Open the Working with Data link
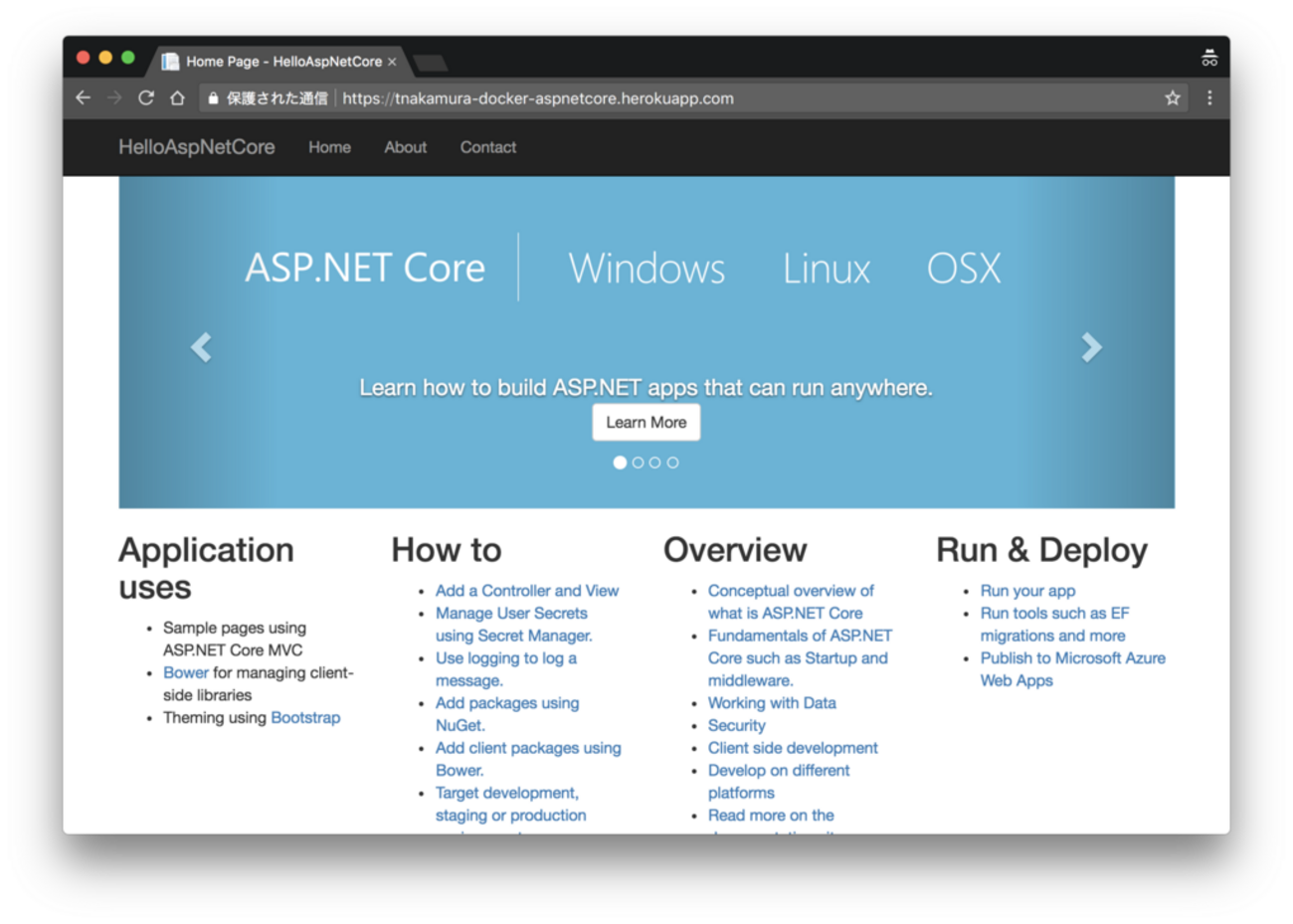This screenshot has width=1293, height=924. click(x=772, y=703)
